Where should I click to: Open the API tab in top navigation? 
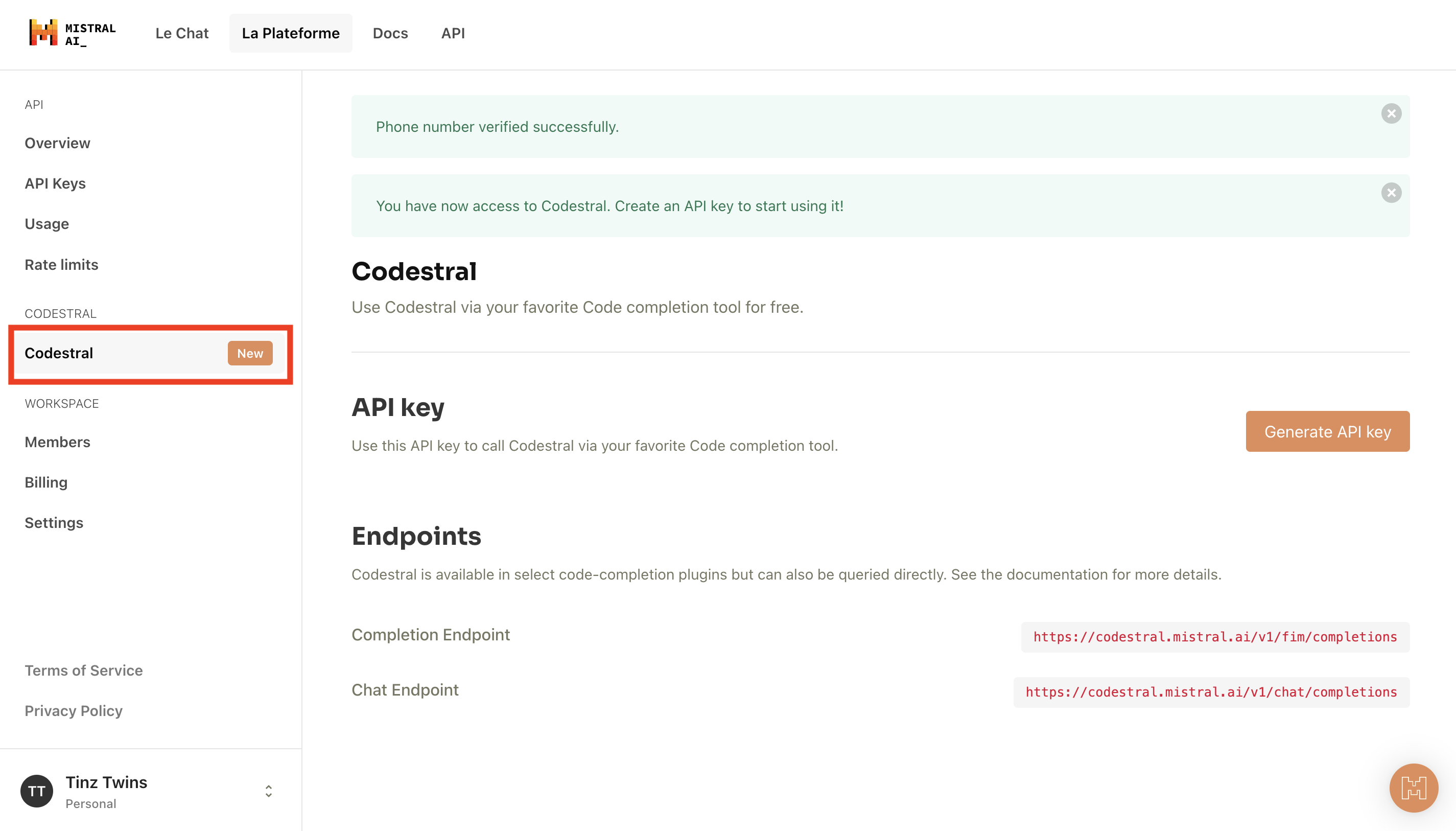pos(453,33)
